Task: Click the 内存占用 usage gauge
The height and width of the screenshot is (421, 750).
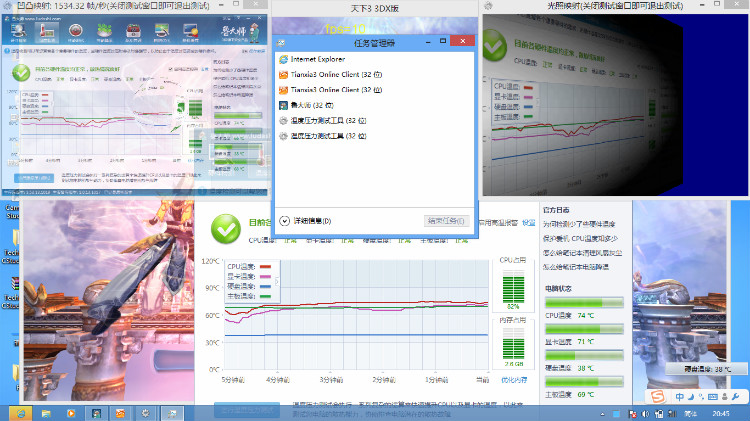Action: click(513, 343)
